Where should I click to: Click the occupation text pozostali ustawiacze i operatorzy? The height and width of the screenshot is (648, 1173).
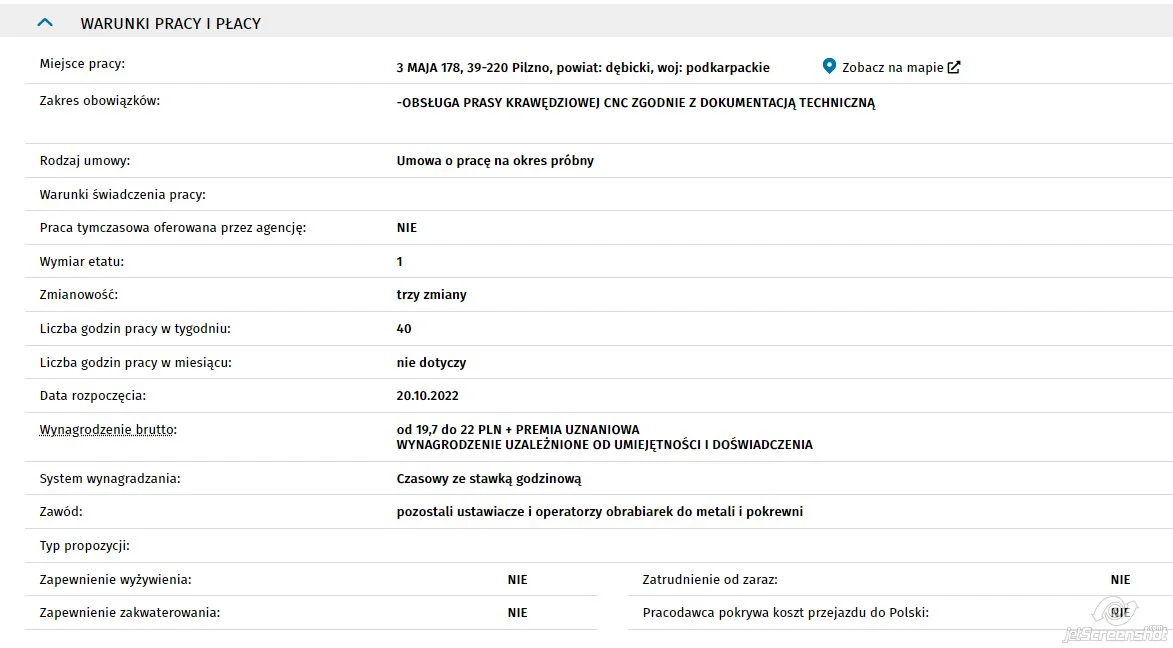click(600, 512)
